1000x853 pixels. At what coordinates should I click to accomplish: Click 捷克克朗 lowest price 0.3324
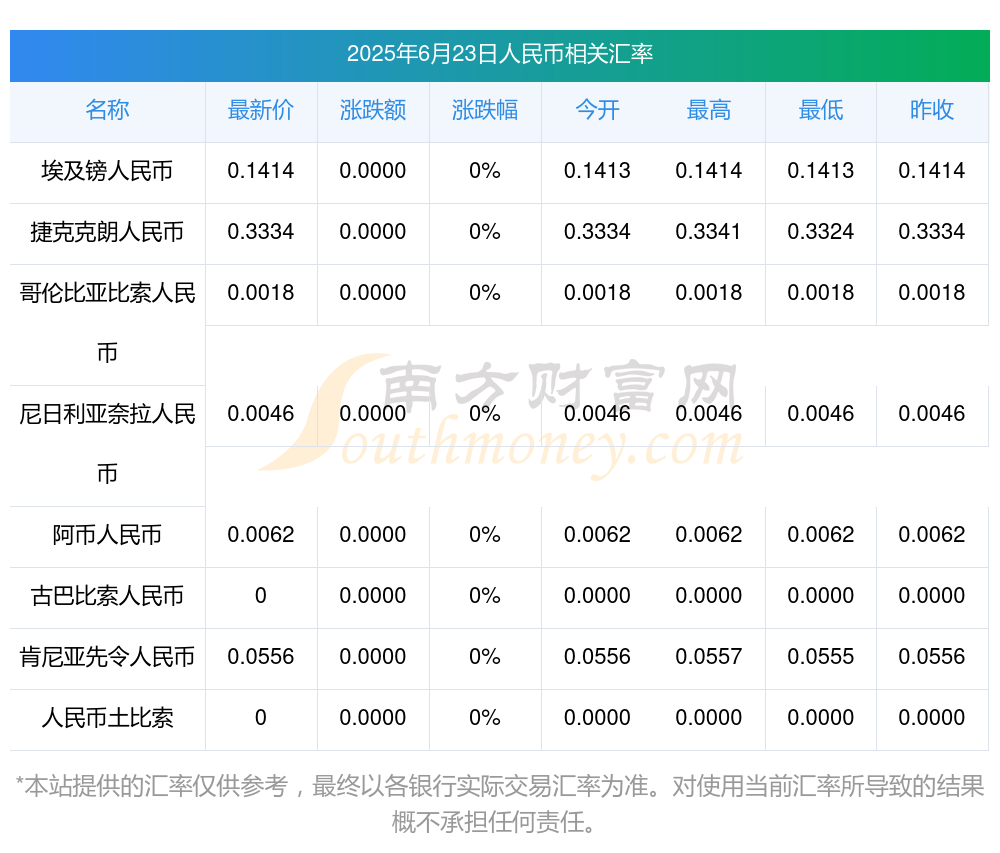pyautogui.click(x=821, y=231)
